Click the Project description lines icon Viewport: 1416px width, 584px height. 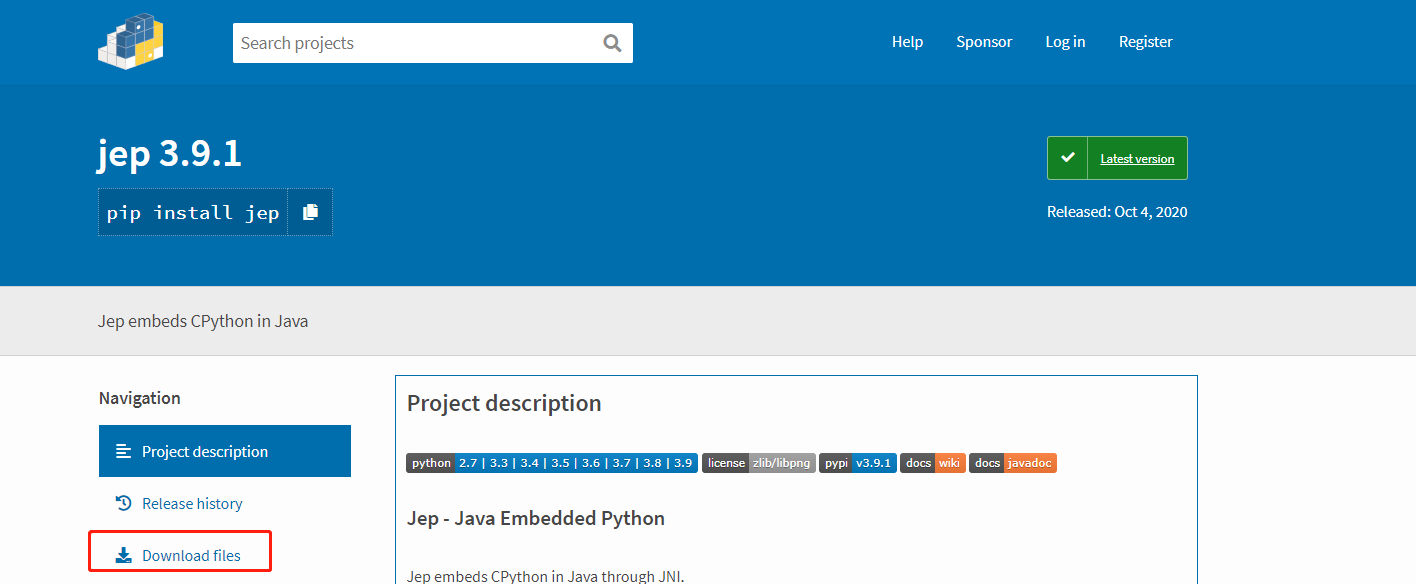coord(124,451)
